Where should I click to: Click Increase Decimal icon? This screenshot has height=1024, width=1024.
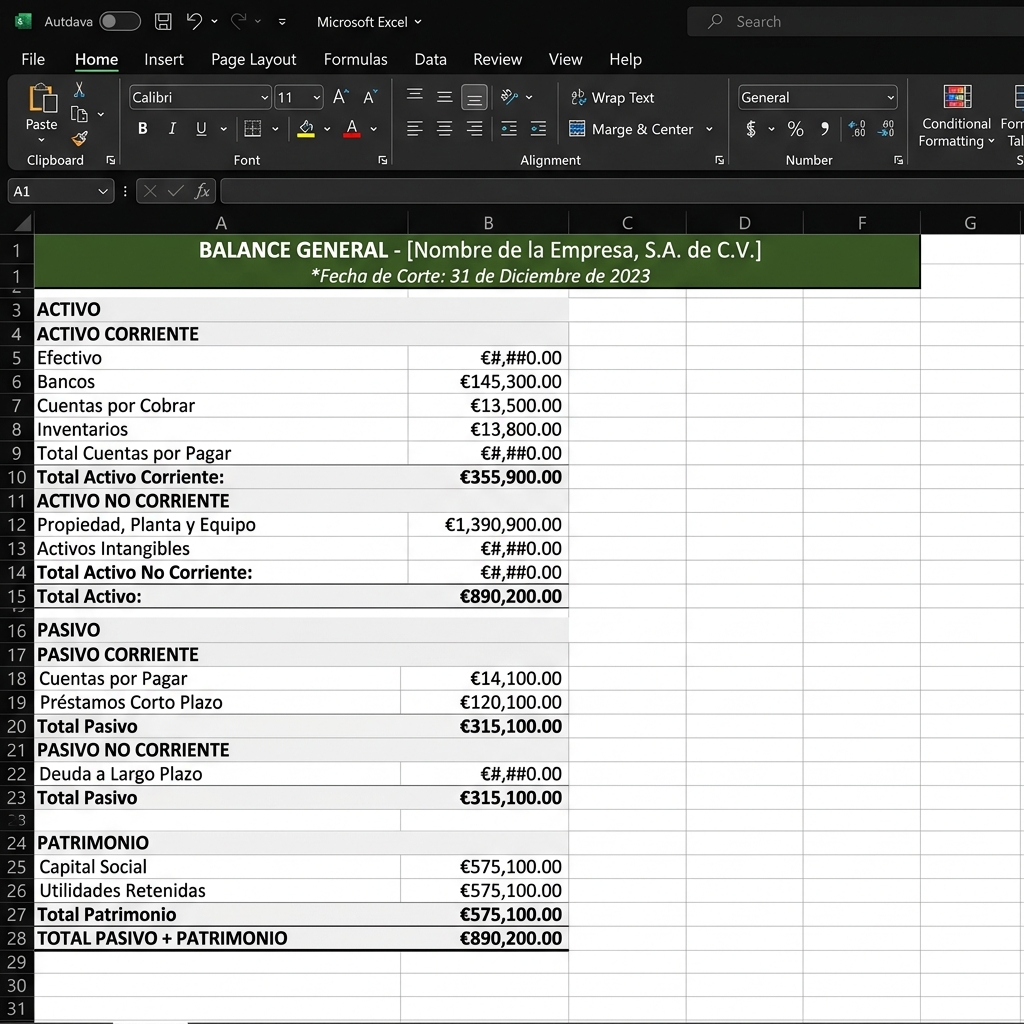857,129
